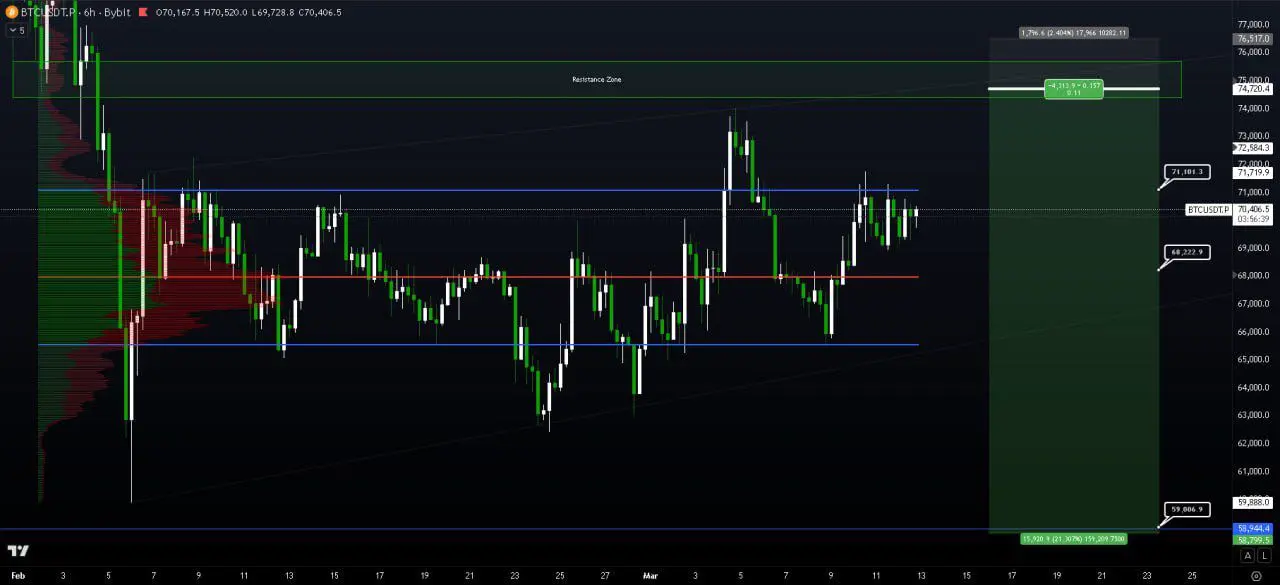Click the 72,584.3 price axis label

(x=1253, y=148)
